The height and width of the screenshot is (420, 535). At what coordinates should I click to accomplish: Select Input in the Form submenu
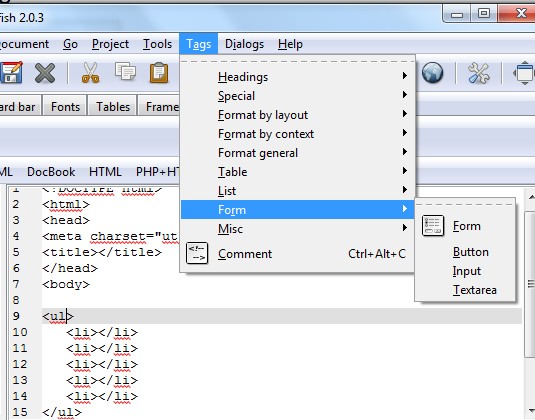[x=467, y=271]
